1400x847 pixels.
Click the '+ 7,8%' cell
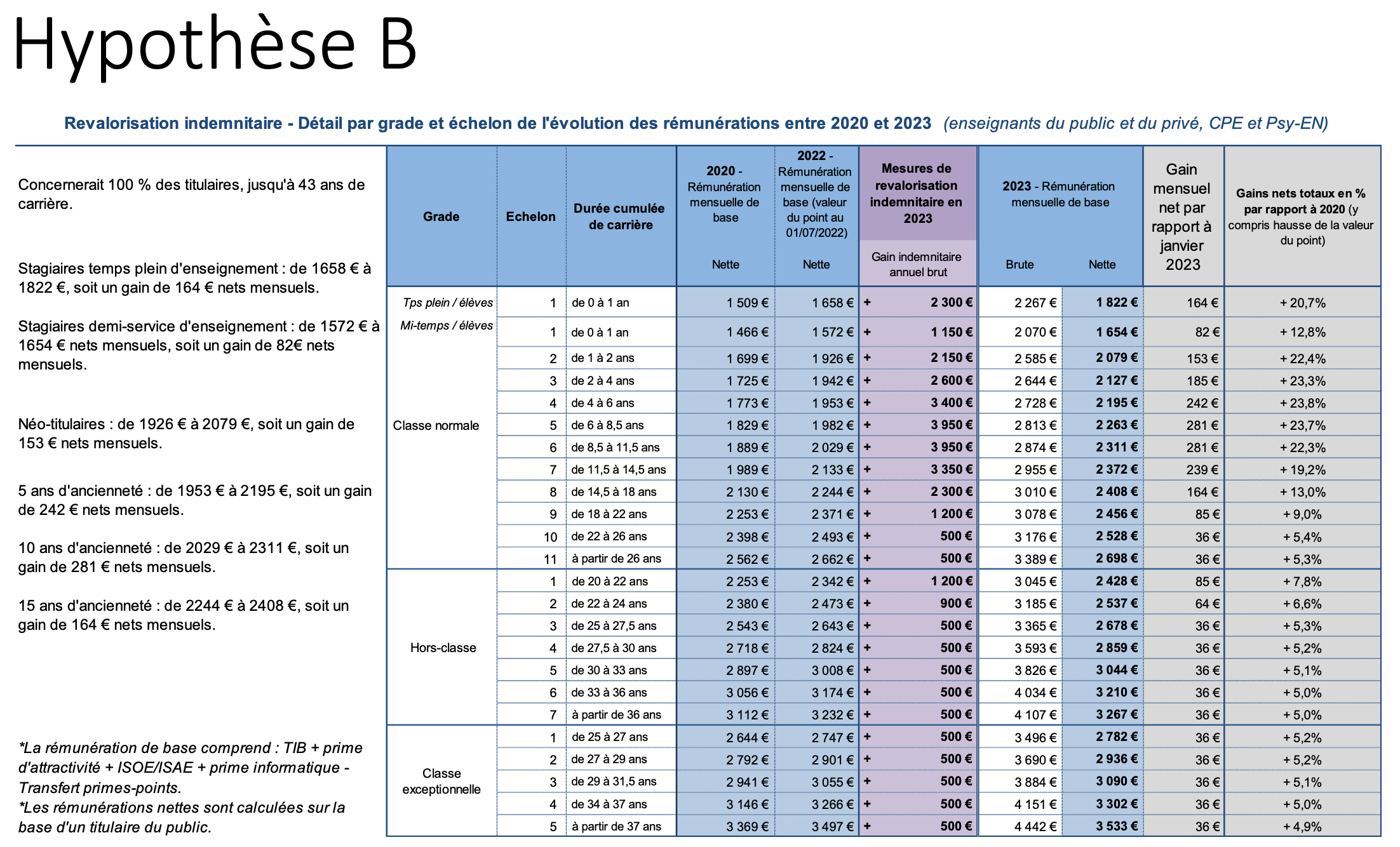pyautogui.click(x=1303, y=582)
